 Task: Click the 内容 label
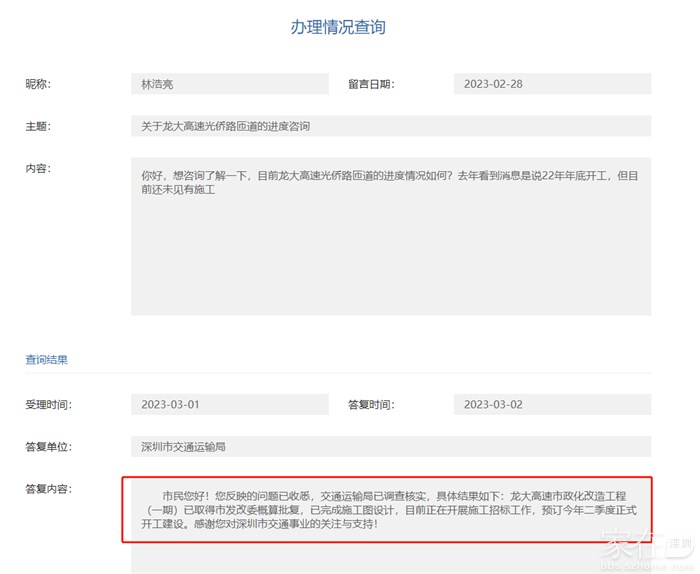click(x=38, y=168)
